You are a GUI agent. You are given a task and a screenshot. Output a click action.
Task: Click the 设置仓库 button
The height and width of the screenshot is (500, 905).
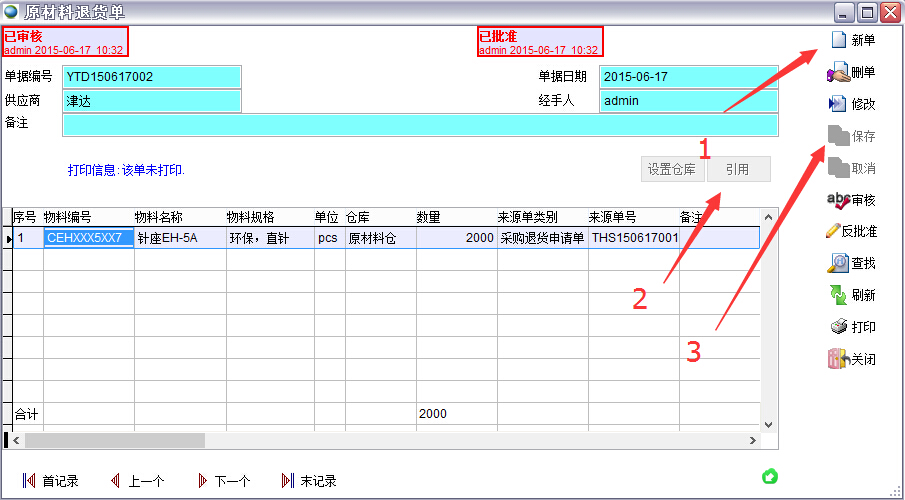tap(672, 169)
